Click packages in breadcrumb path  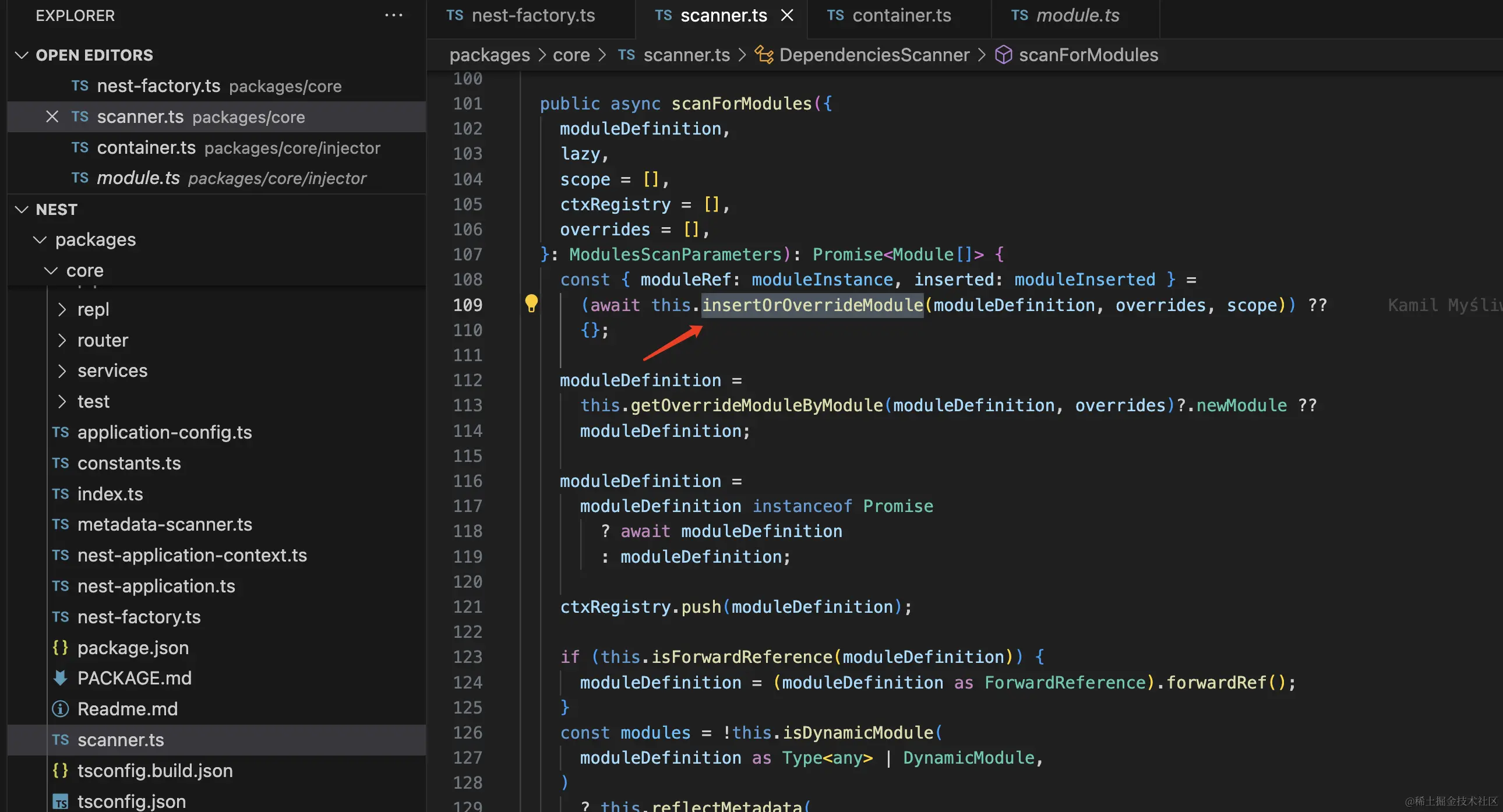pyautogui.click(x=489, y=55)
